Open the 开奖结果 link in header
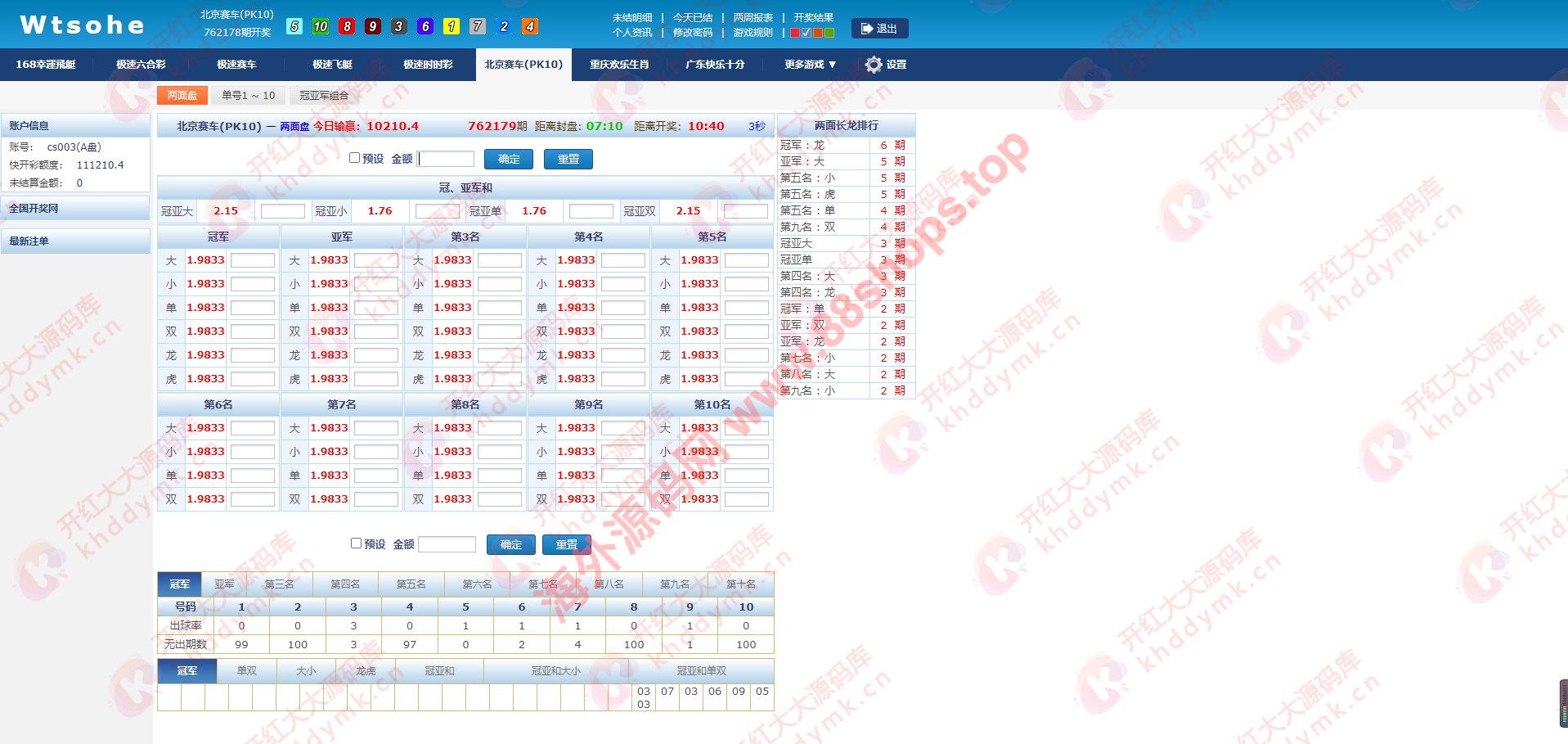Screen dimensions: 1568x744 [813, 18]
